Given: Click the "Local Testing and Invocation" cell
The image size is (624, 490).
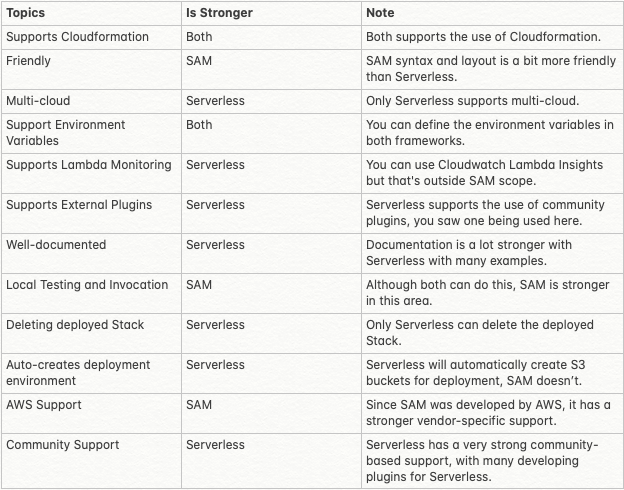Looking at the screenshot, I should 87,285.
